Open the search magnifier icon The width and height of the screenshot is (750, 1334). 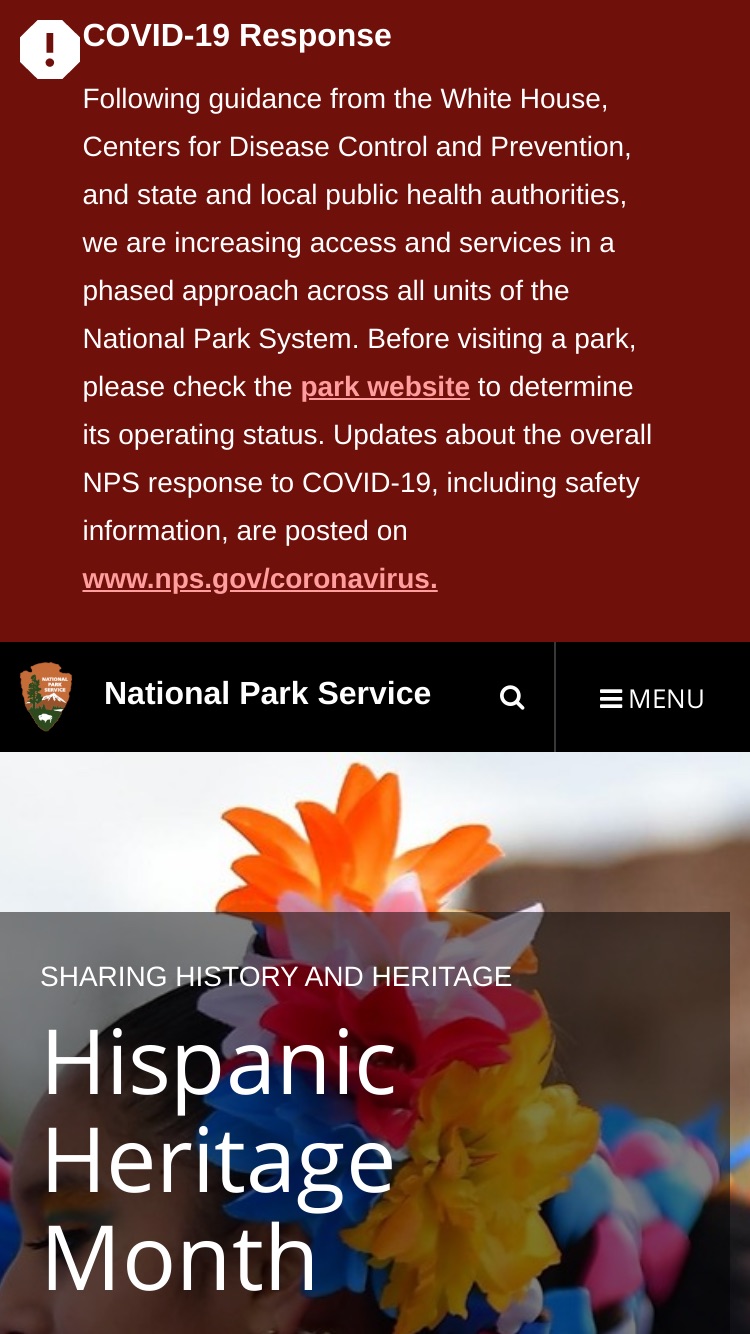click(512, 698)
